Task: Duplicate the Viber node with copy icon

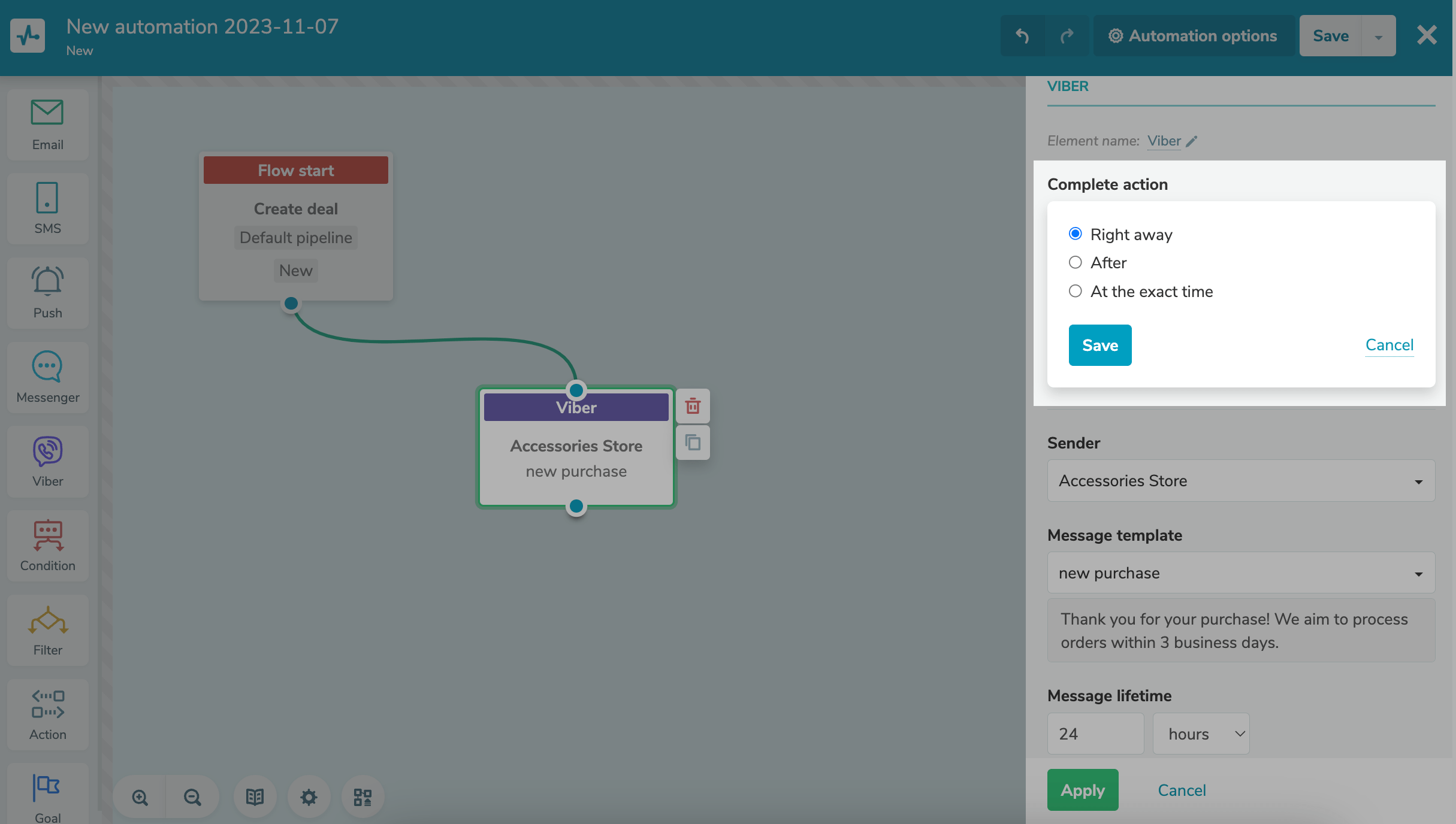Action: click(693, 443)
